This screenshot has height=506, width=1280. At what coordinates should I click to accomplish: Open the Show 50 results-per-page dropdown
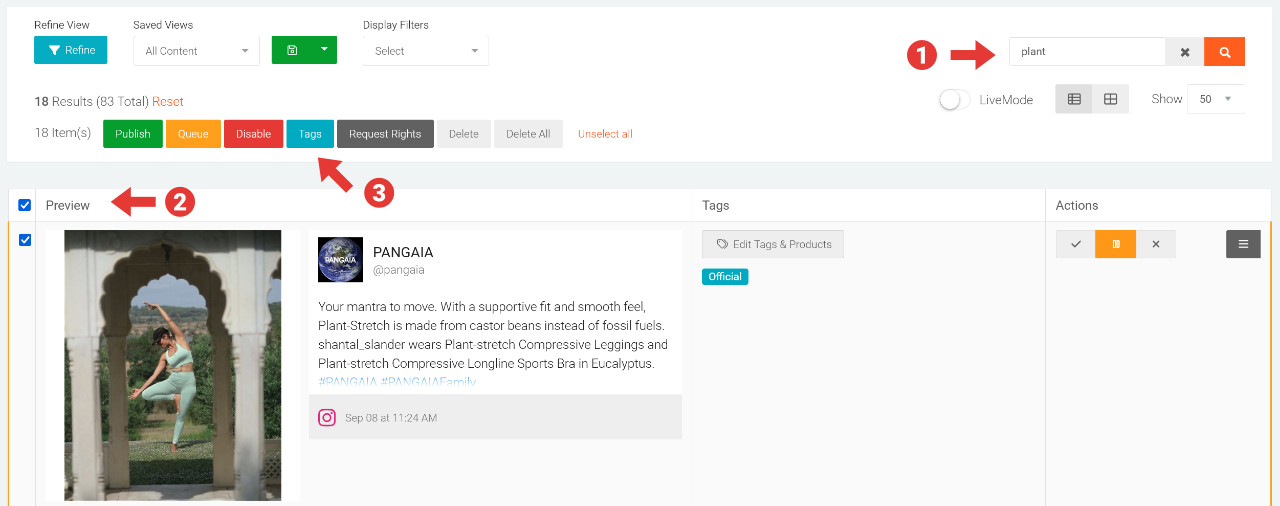(x=1215, y=99)
